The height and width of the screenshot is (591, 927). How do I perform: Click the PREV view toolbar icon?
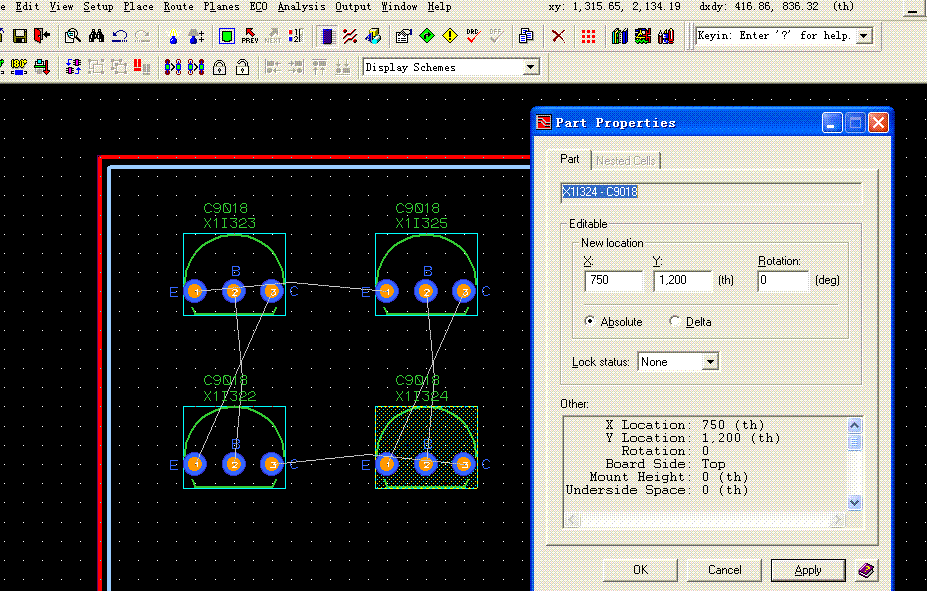pyautogui.click(x=249, y=36)
